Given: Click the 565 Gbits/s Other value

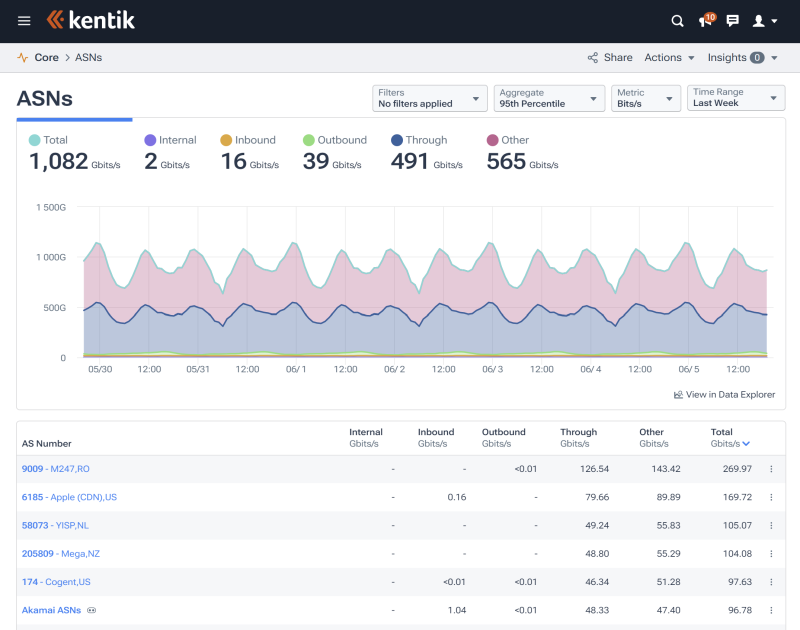Looking at the screenshot, I should (522, 162).
